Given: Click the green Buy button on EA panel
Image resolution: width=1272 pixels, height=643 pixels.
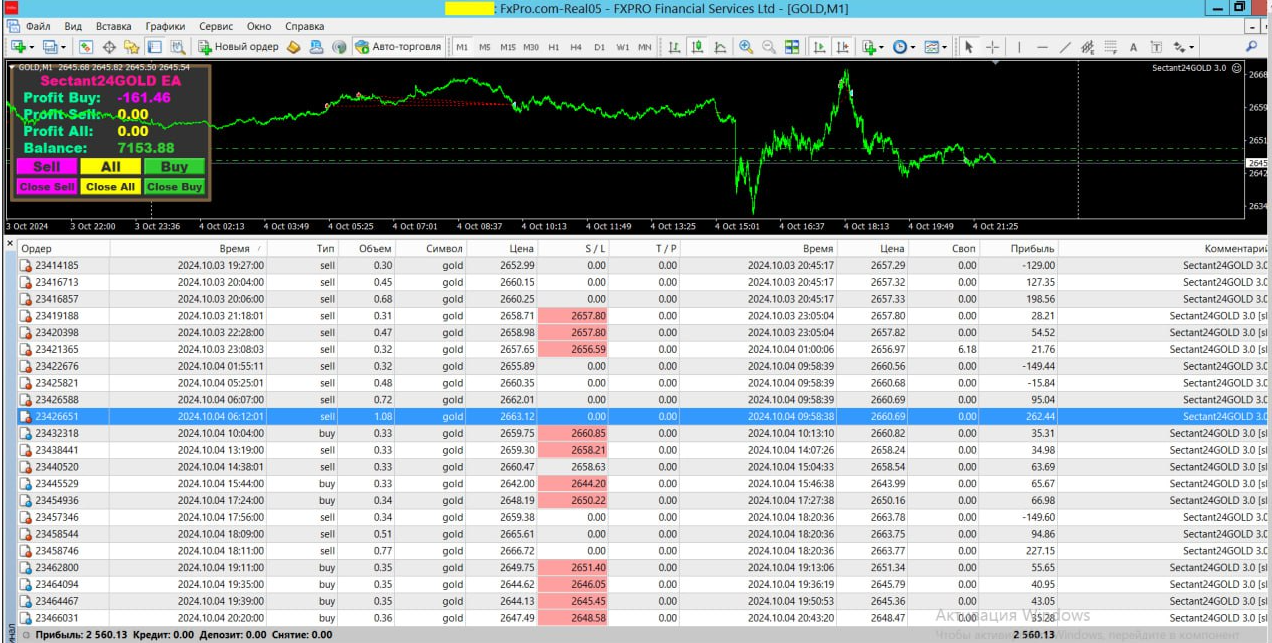Looking at the screenshot, I should [174, 167].
